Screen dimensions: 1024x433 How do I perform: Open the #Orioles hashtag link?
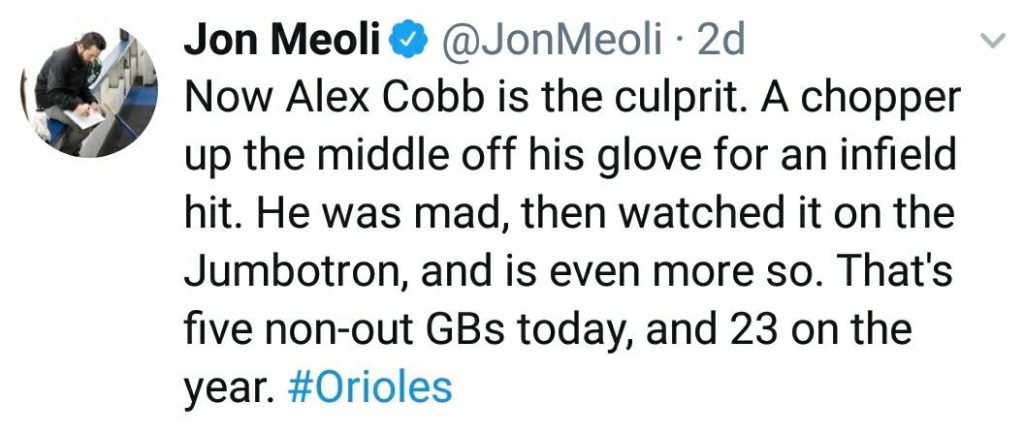click(370, 387)
